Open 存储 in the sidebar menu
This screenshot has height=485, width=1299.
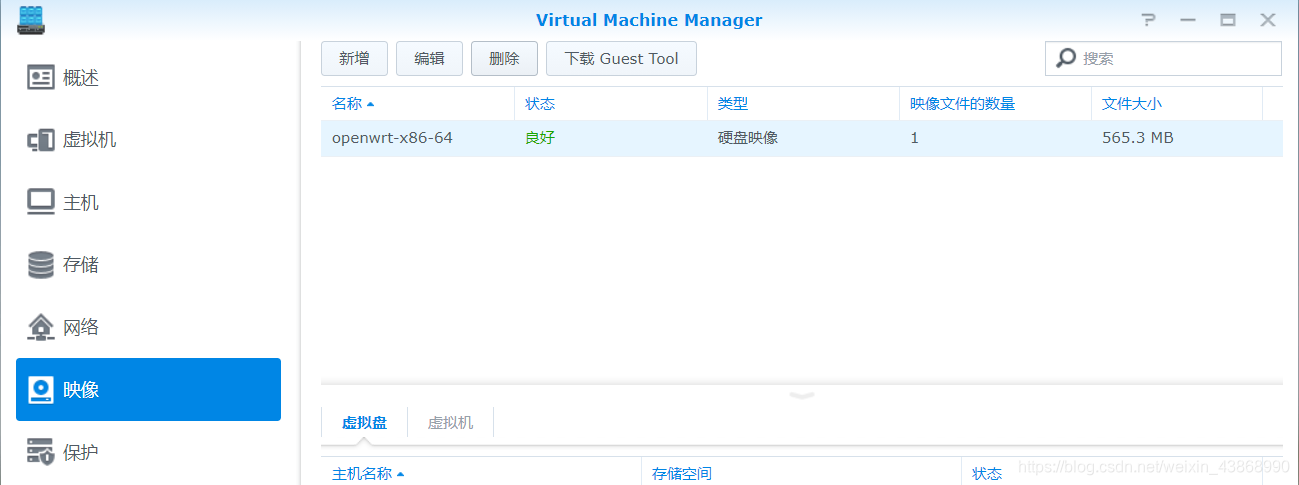coord(148,265)
